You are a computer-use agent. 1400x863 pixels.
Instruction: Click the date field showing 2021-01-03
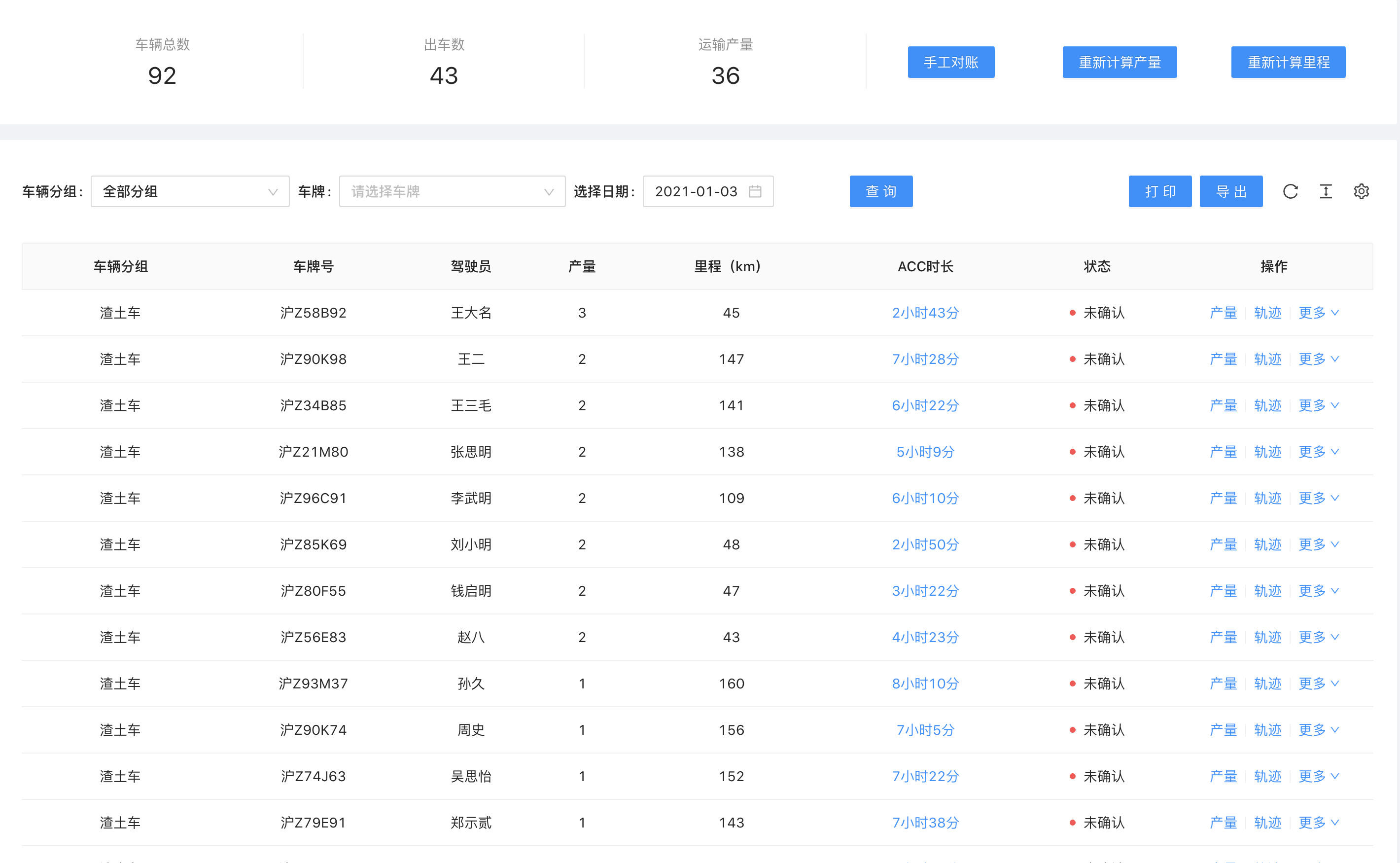coord(696,191)
